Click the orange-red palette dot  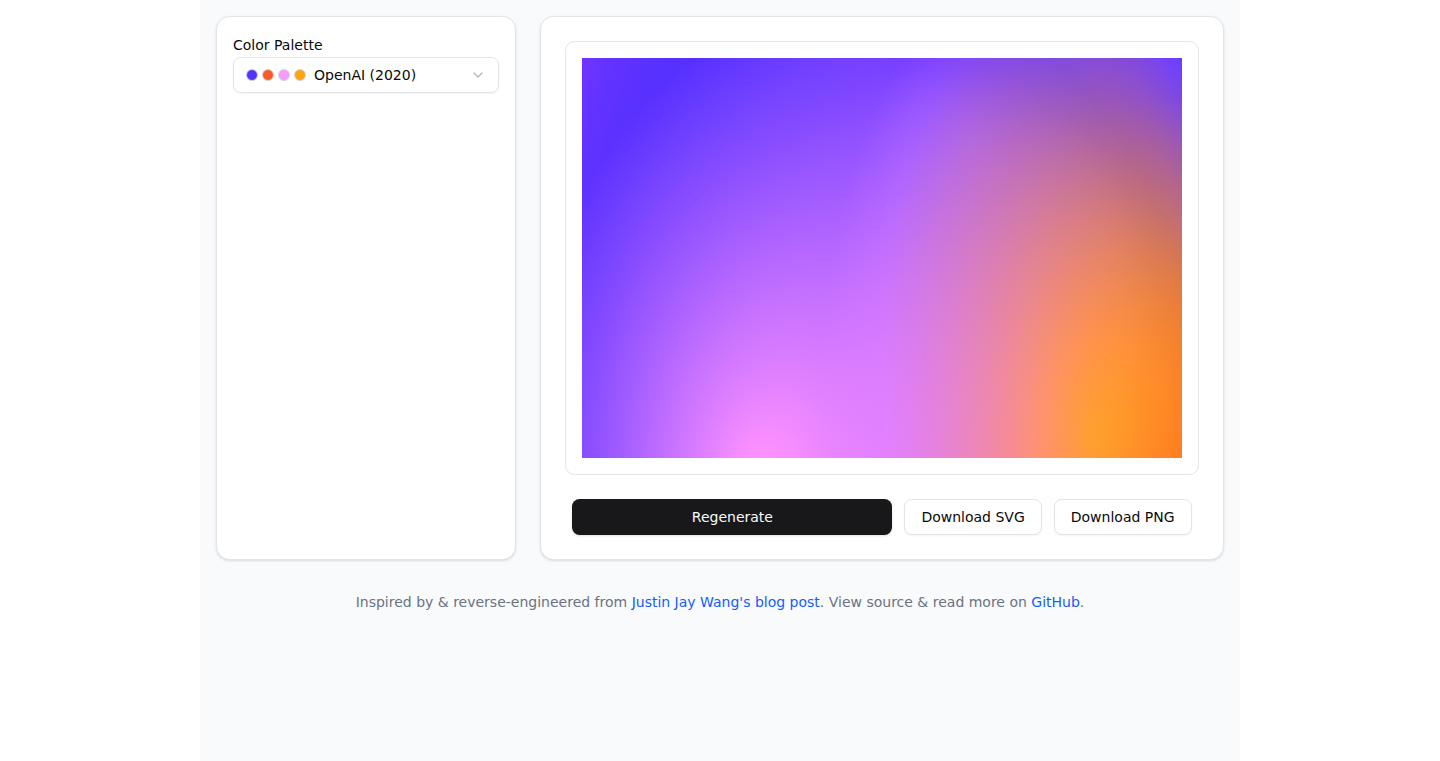[268, 75]
